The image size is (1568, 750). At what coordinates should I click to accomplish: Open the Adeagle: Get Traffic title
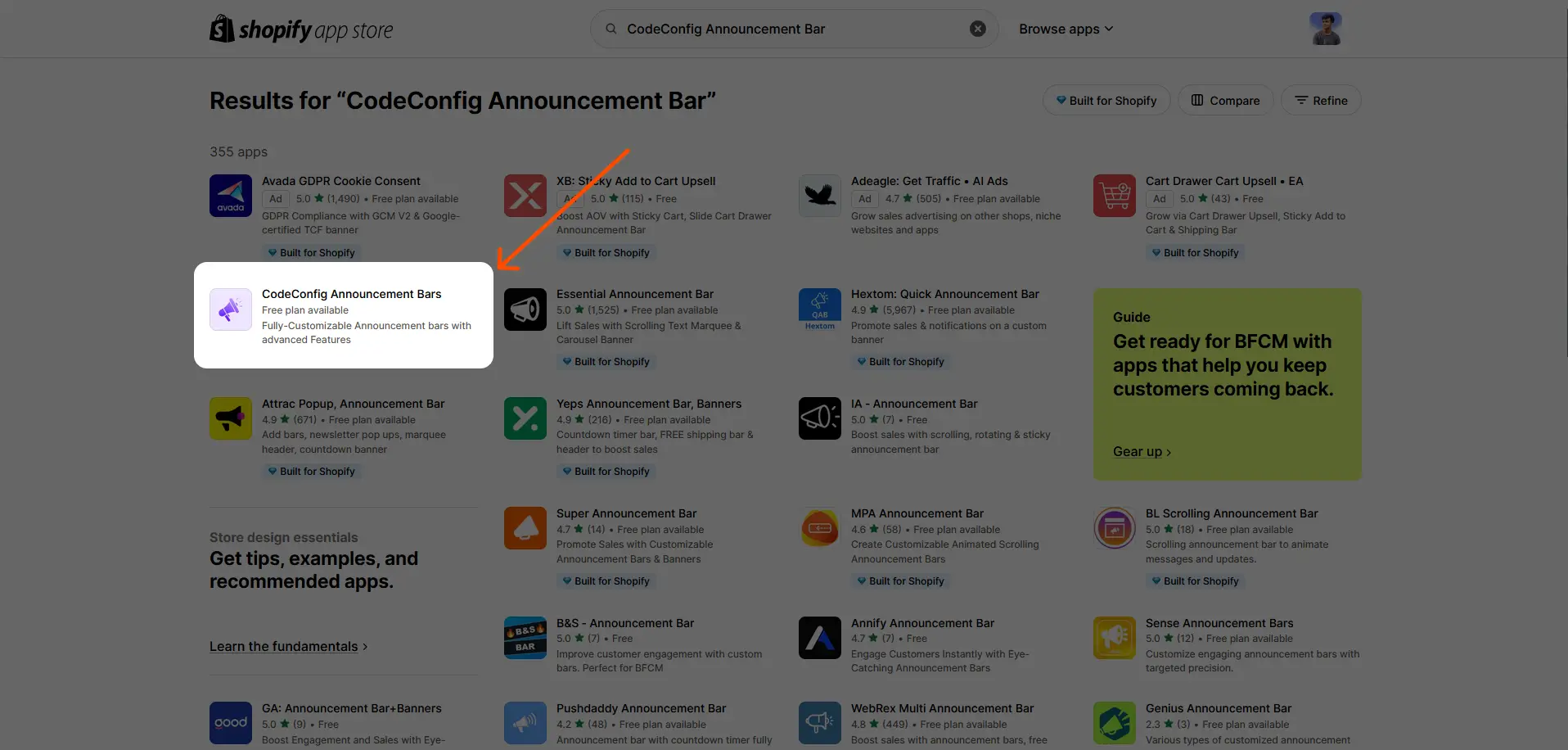coord(930,181)
